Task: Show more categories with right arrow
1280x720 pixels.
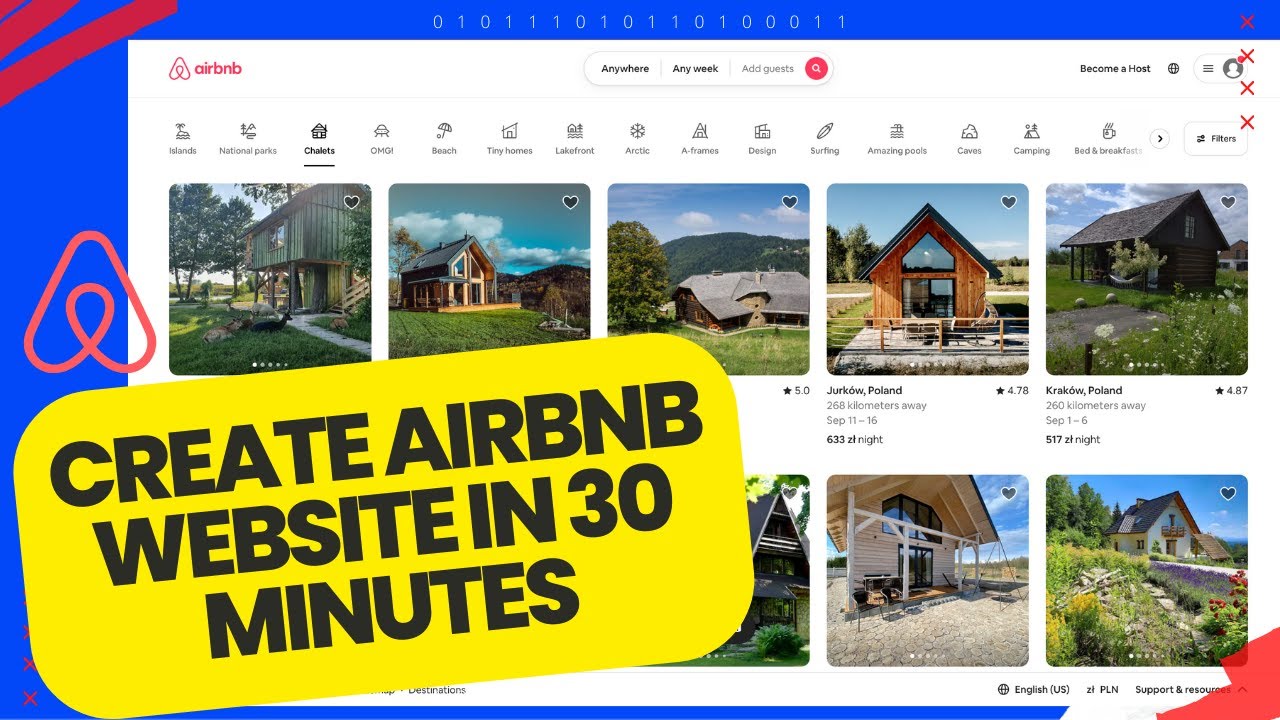Action: [1159, 139]
